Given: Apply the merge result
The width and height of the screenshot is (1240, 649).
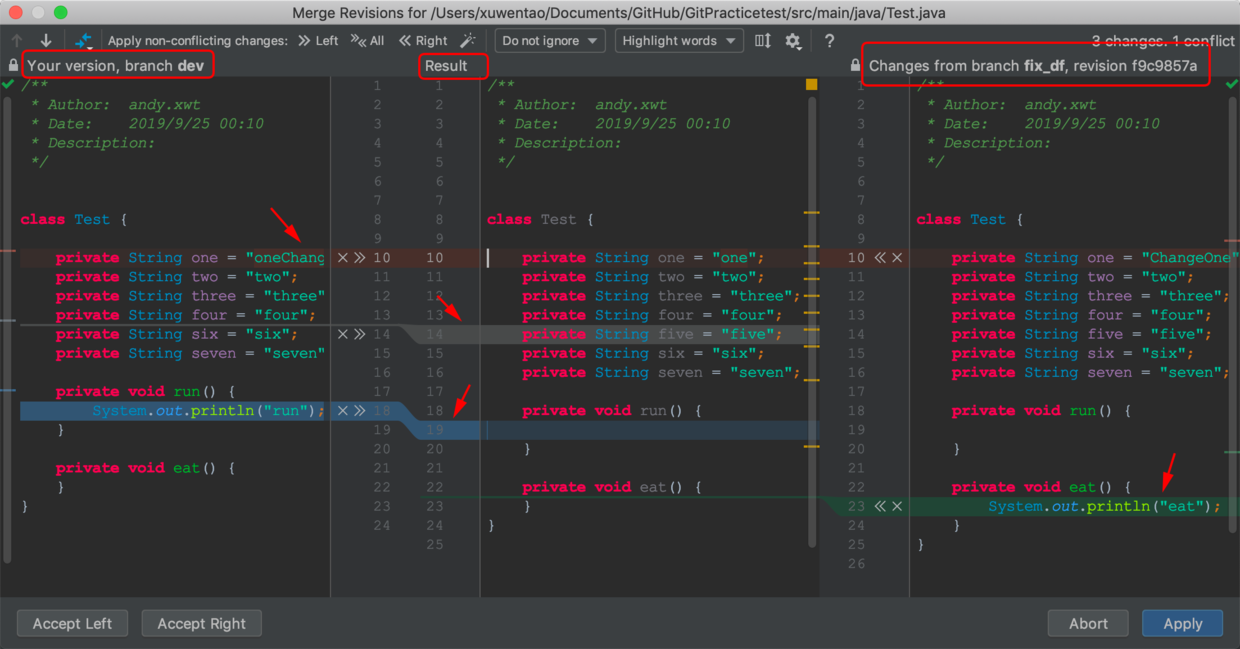Looking at the screenshot, I should point(1182,623).
